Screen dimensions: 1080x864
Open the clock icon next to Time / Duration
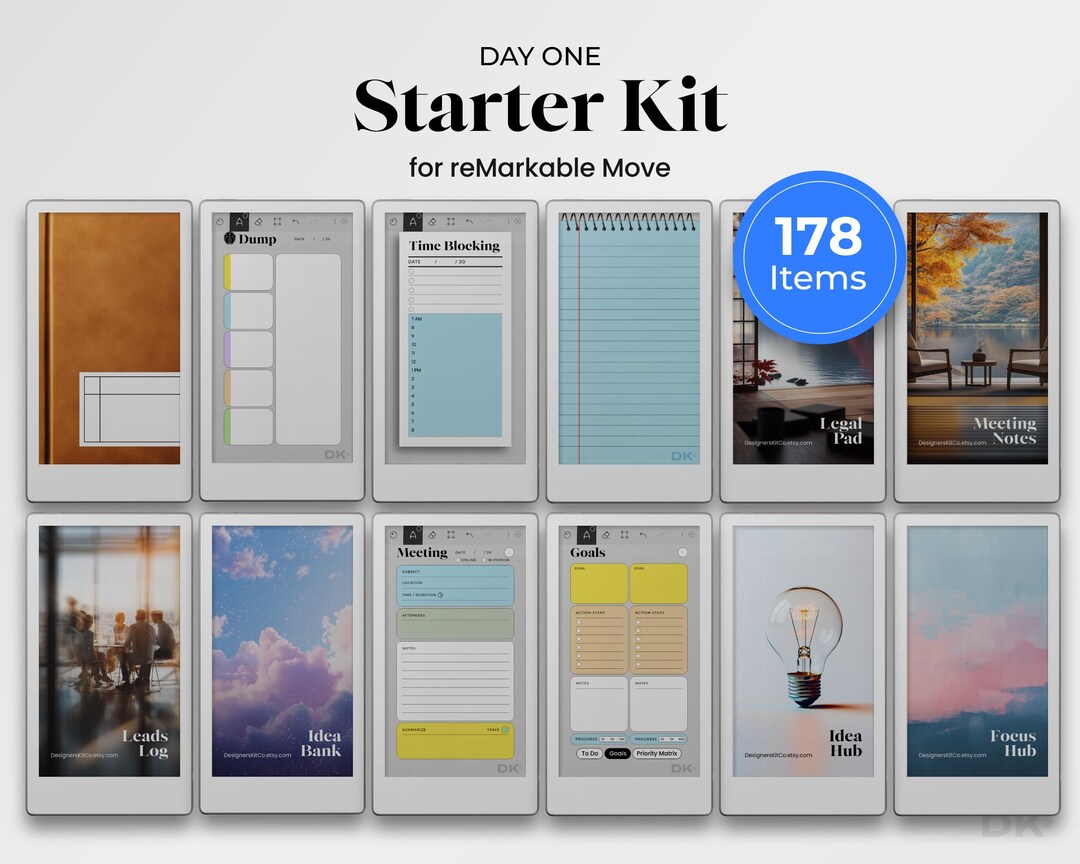coord(441,595)
